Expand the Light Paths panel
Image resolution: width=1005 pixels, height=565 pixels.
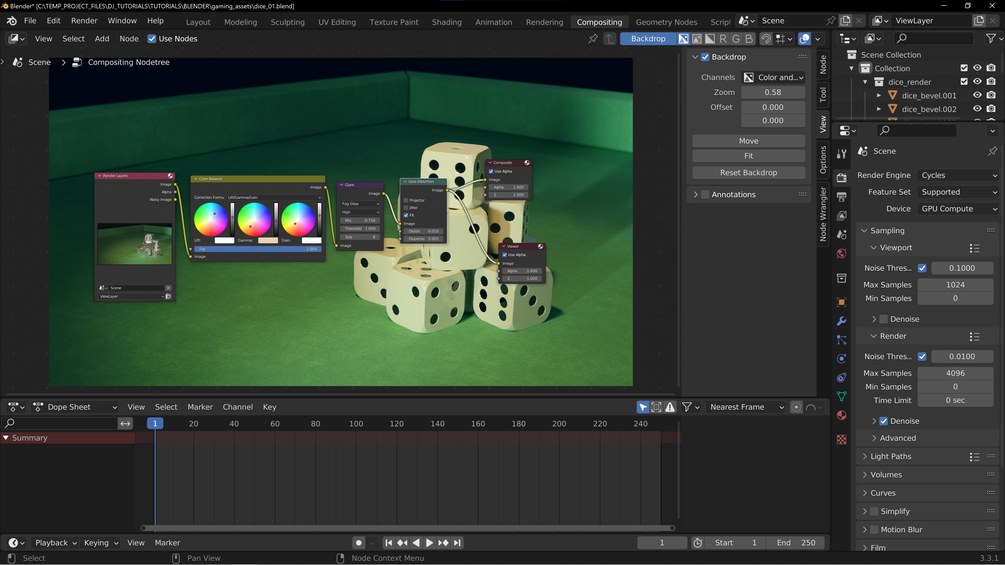(x=890, y=457)
